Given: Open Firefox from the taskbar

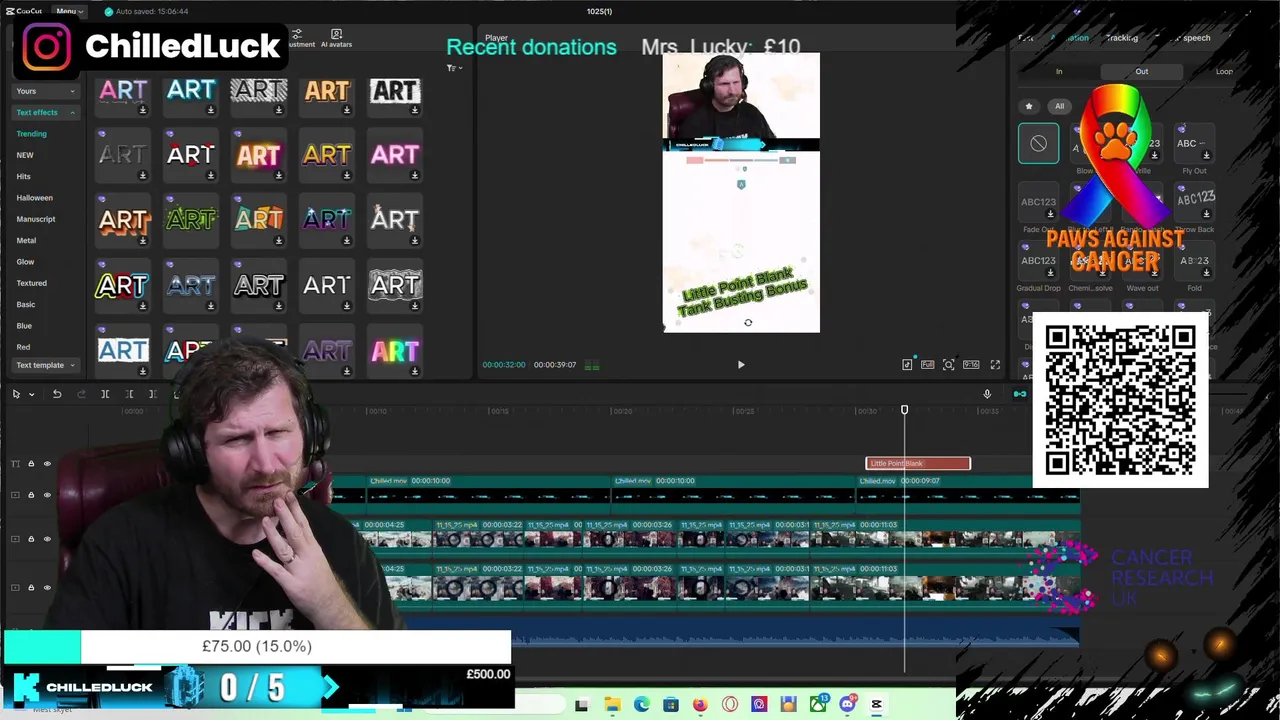Looking at the screenshot, I should coord(700,705).
